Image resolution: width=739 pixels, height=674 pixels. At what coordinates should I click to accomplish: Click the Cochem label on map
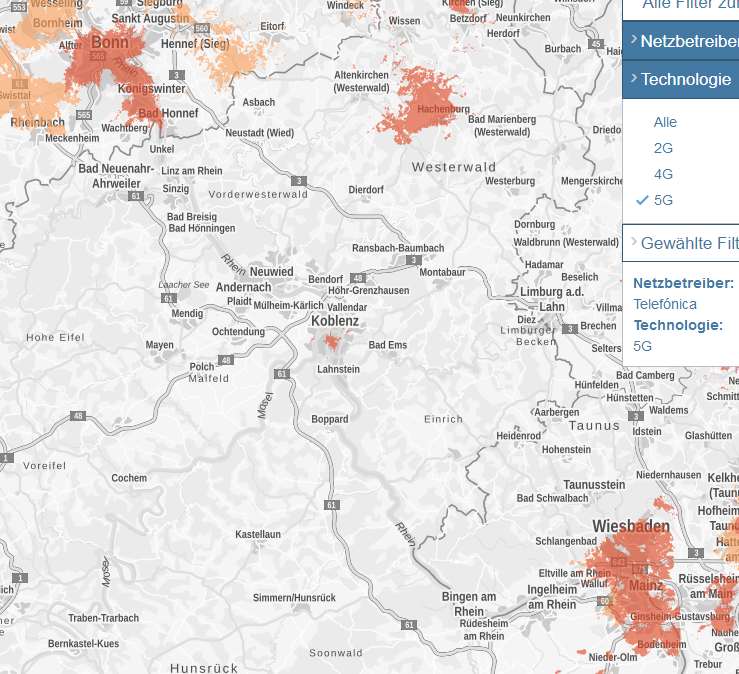(x=129, y=478)
